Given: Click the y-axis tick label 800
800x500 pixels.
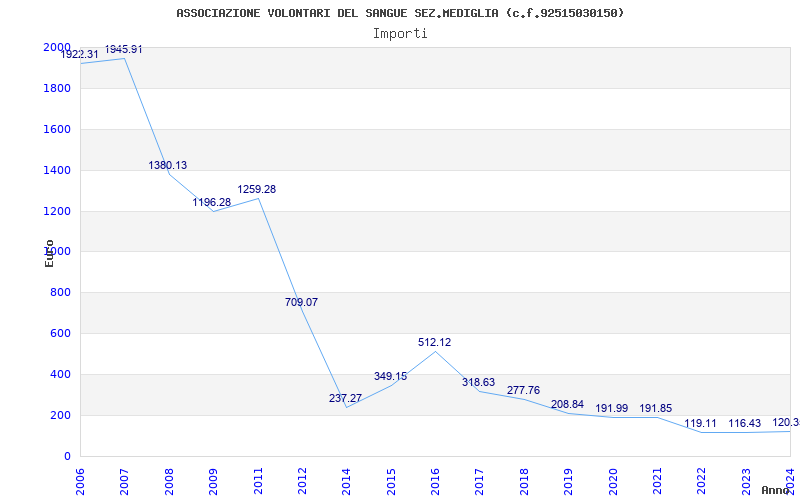Looking at the screenshot, I should pyautogui.click(x=61, y=292).
